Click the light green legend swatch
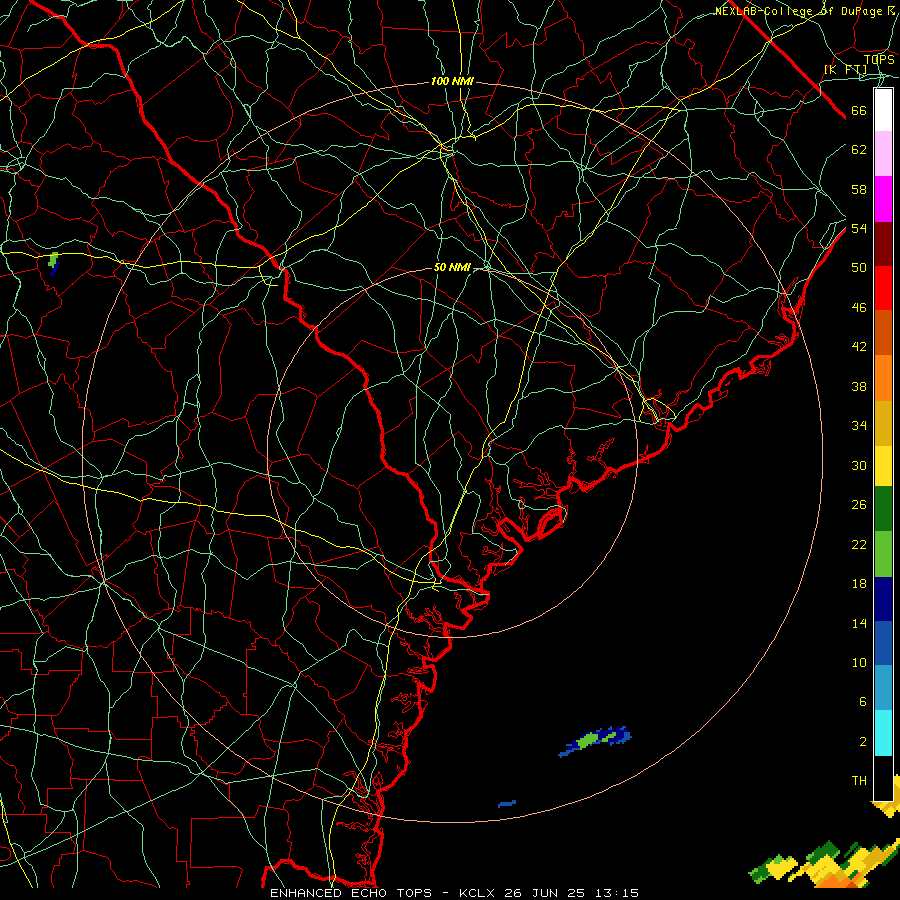This screenshot has width=900, height=900. [x=883, y=554]
